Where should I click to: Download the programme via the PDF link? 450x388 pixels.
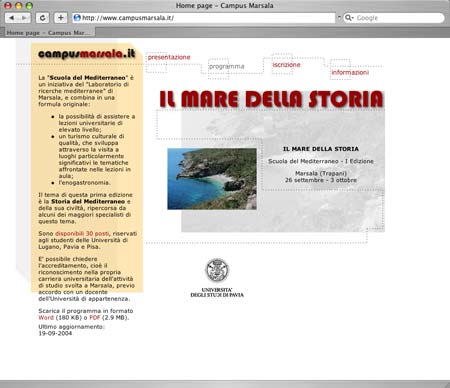point(95,318)
